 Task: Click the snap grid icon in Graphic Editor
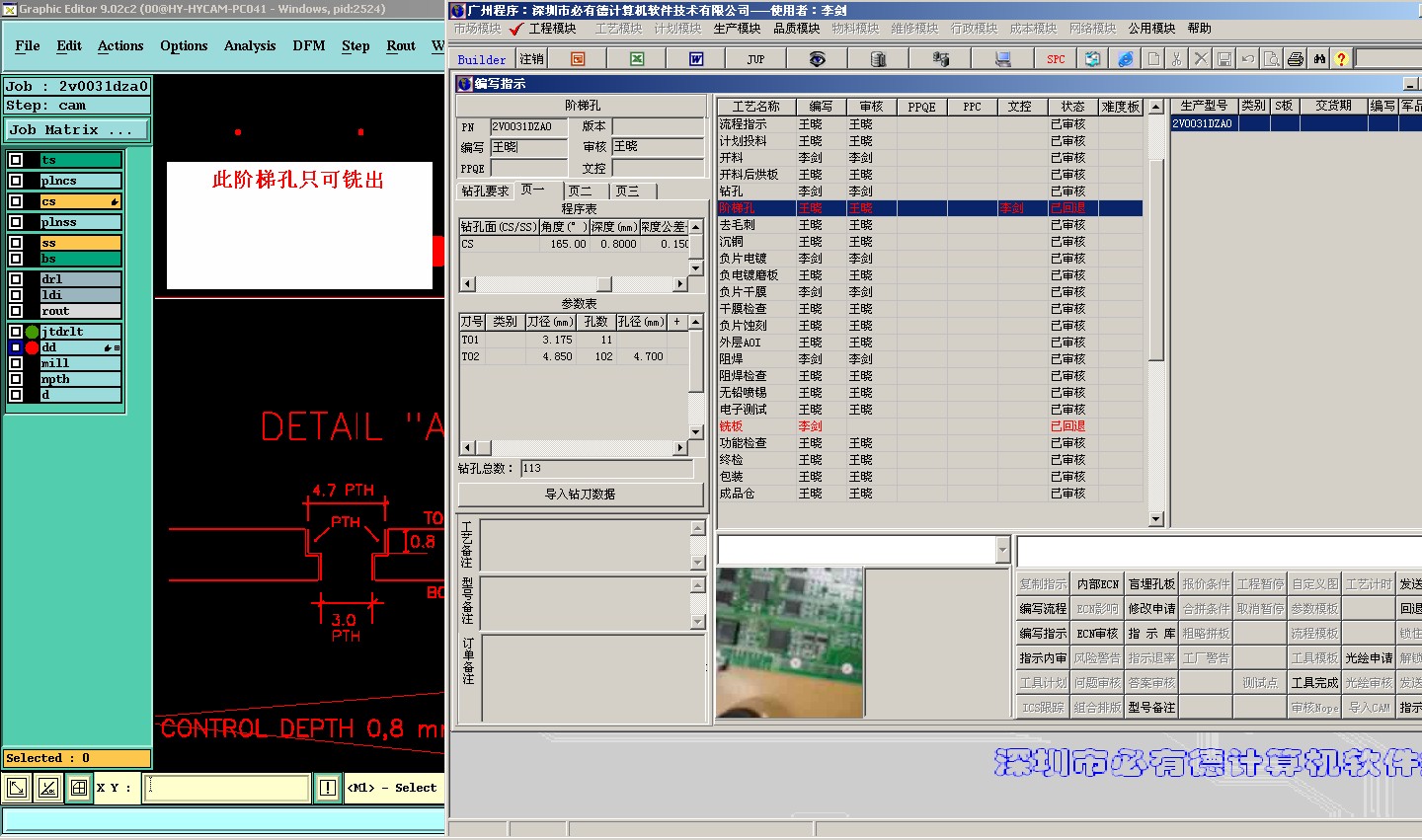pos(79,787)
